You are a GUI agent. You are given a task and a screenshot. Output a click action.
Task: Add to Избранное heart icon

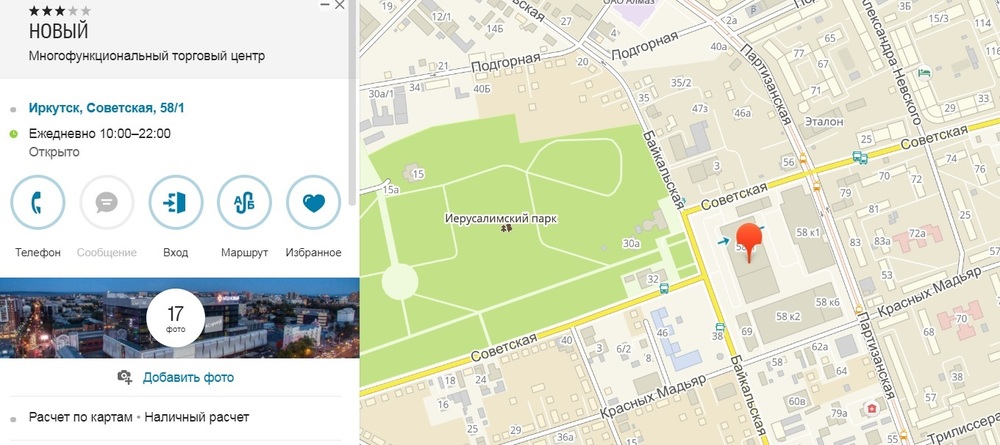point(313,203)
